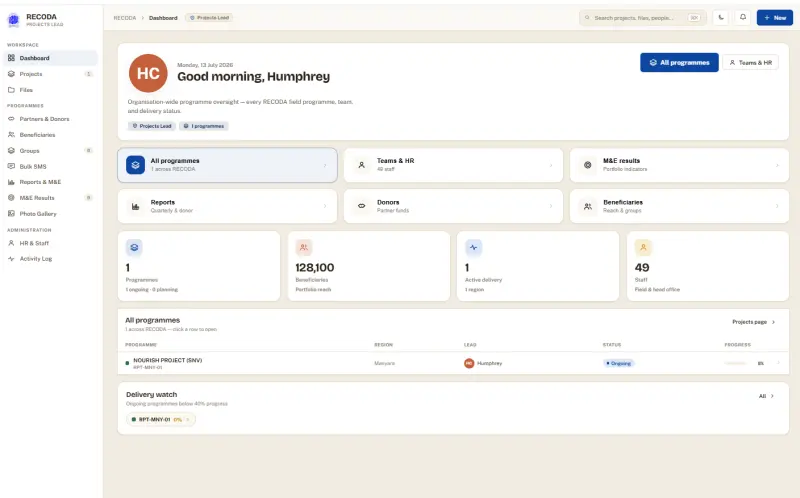Click the Manyara region cell
Viewport: 800px width, 498px height.
384,363
